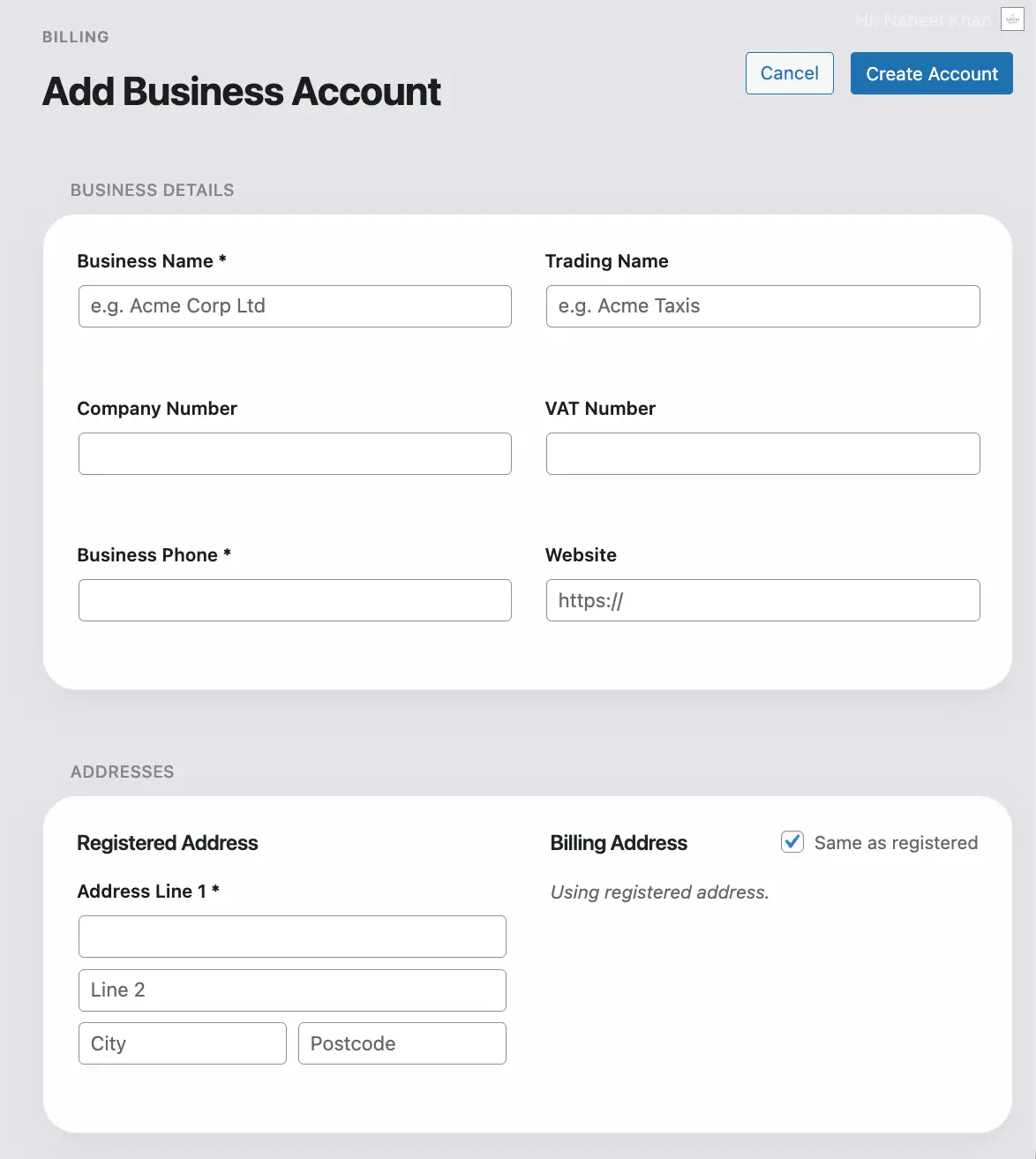Click the "Billing Address" heading
The image size is (1036, 1159).
click(619, 843)
